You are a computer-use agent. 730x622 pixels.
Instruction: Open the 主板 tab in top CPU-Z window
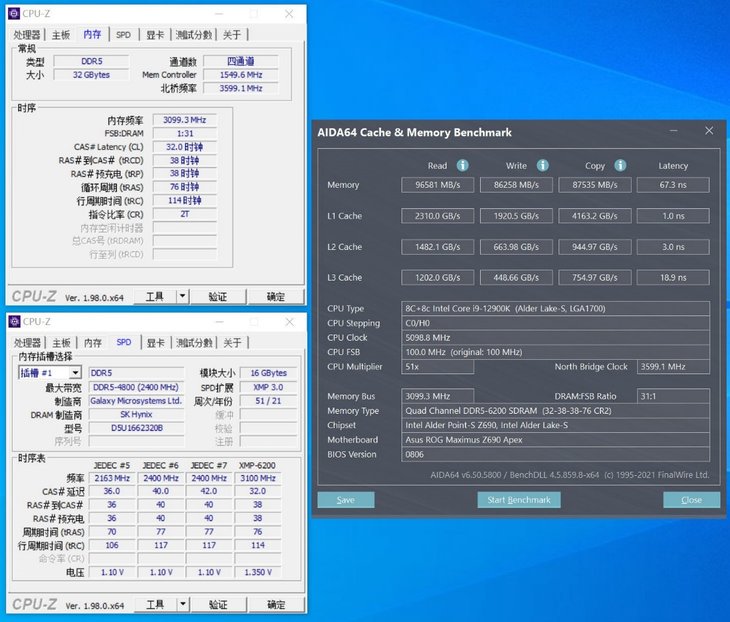tap(61, 35)
